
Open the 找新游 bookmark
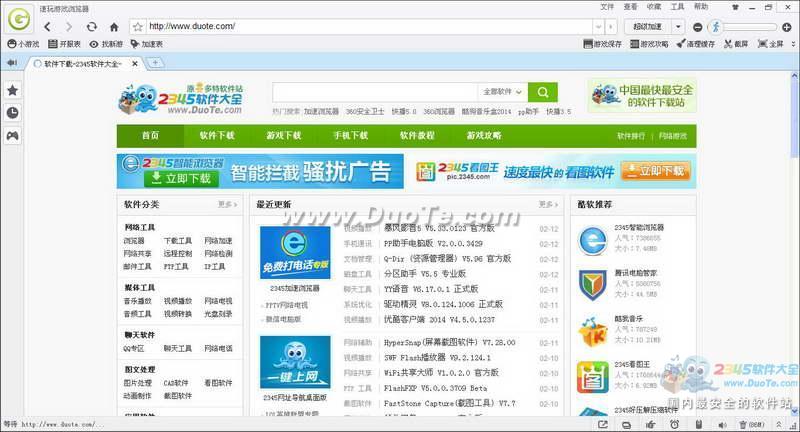click(106, 44)
